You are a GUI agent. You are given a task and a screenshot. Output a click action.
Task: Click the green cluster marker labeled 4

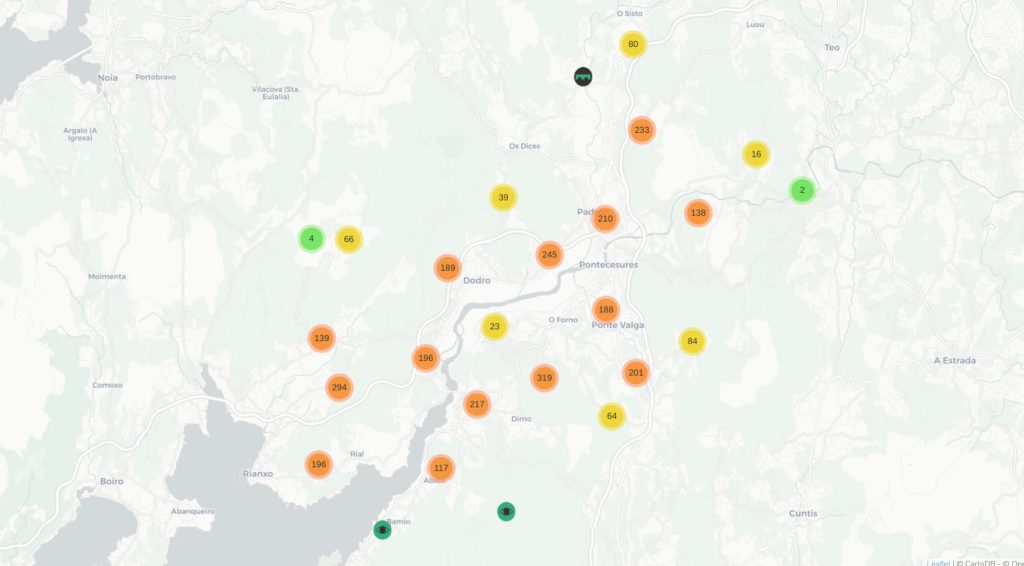pos(312,239)
